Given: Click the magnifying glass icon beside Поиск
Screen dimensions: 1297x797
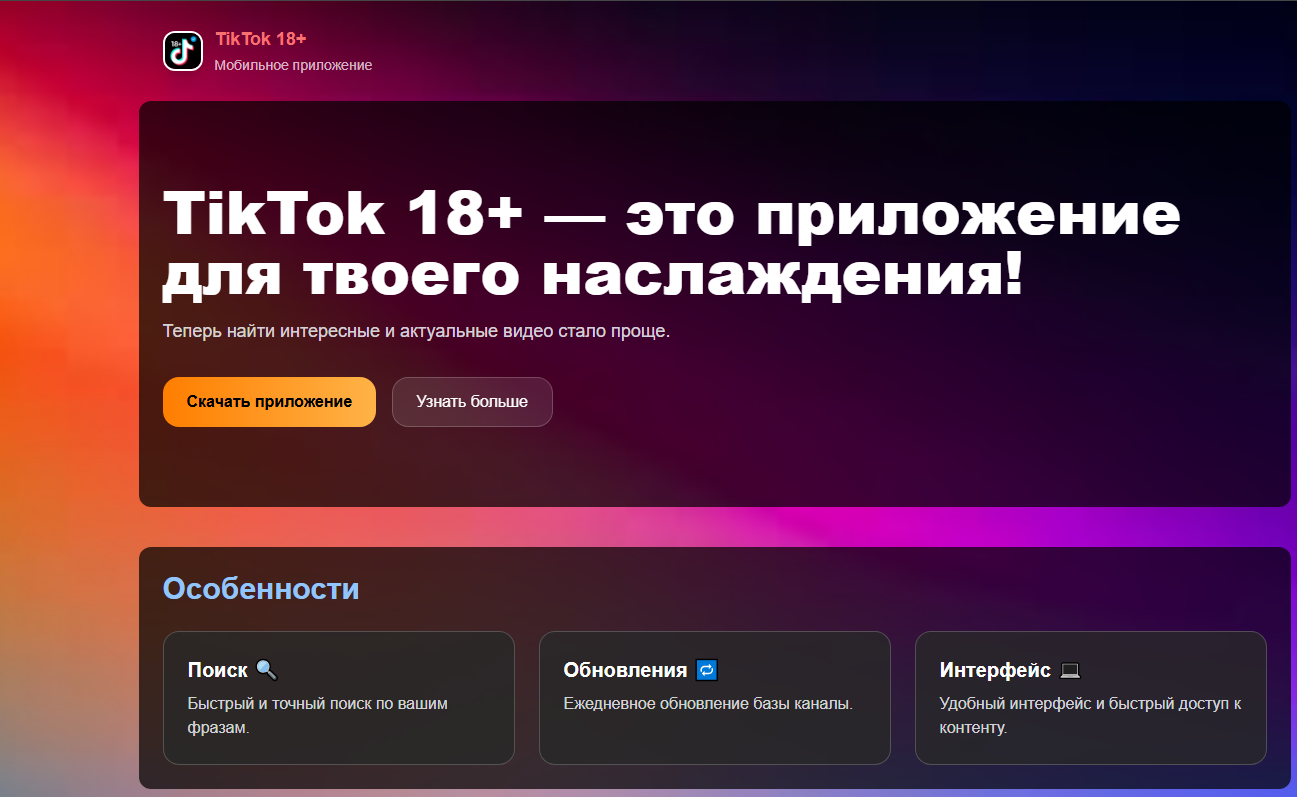Looking at the screenshot, I should click(x=266, y=670).
